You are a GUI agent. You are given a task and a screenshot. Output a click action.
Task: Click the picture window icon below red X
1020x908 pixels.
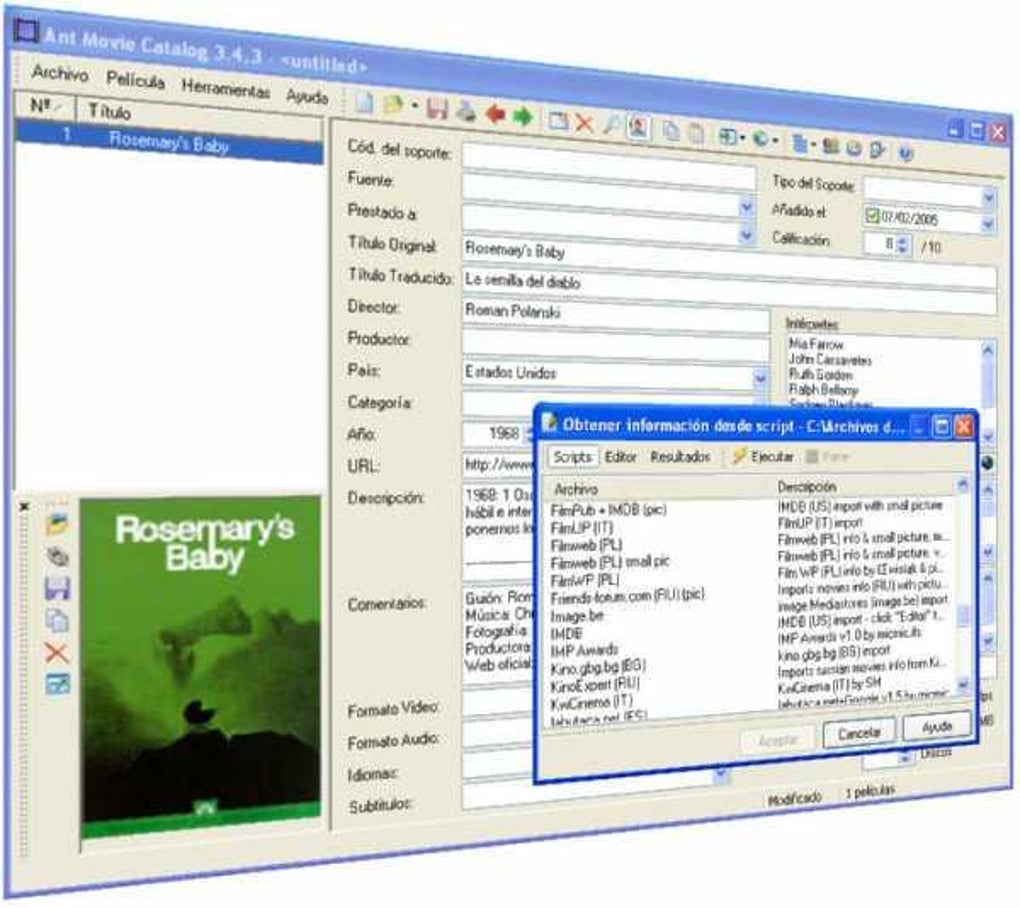[58, 684]
